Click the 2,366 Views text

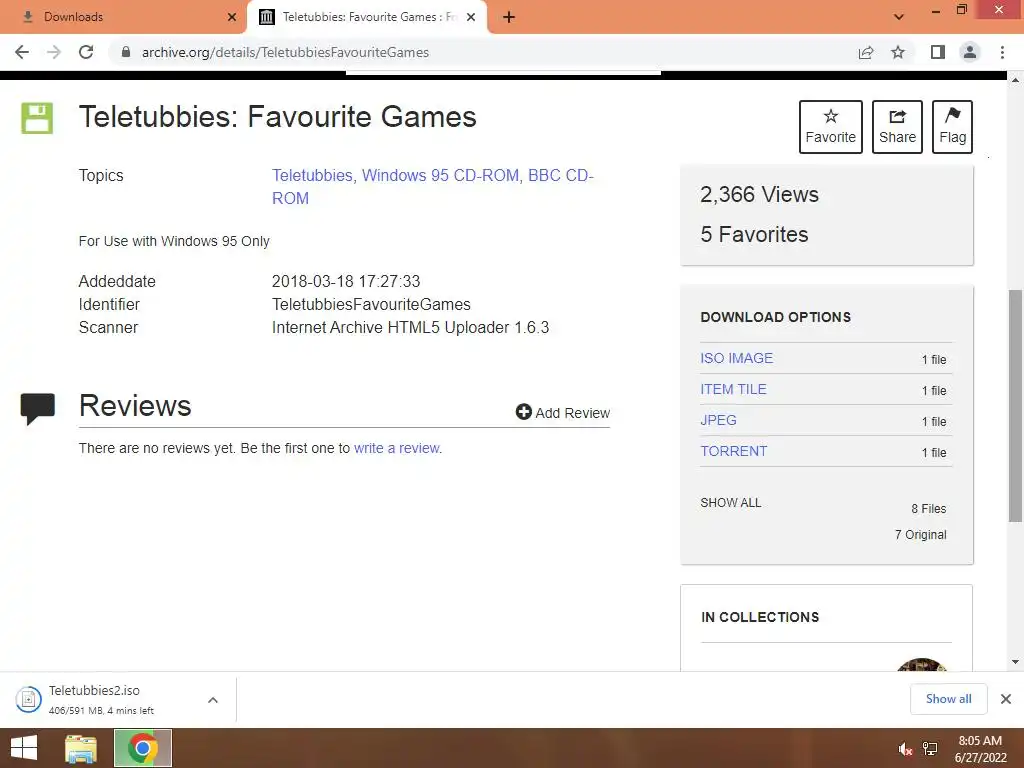tap(760, 195)
